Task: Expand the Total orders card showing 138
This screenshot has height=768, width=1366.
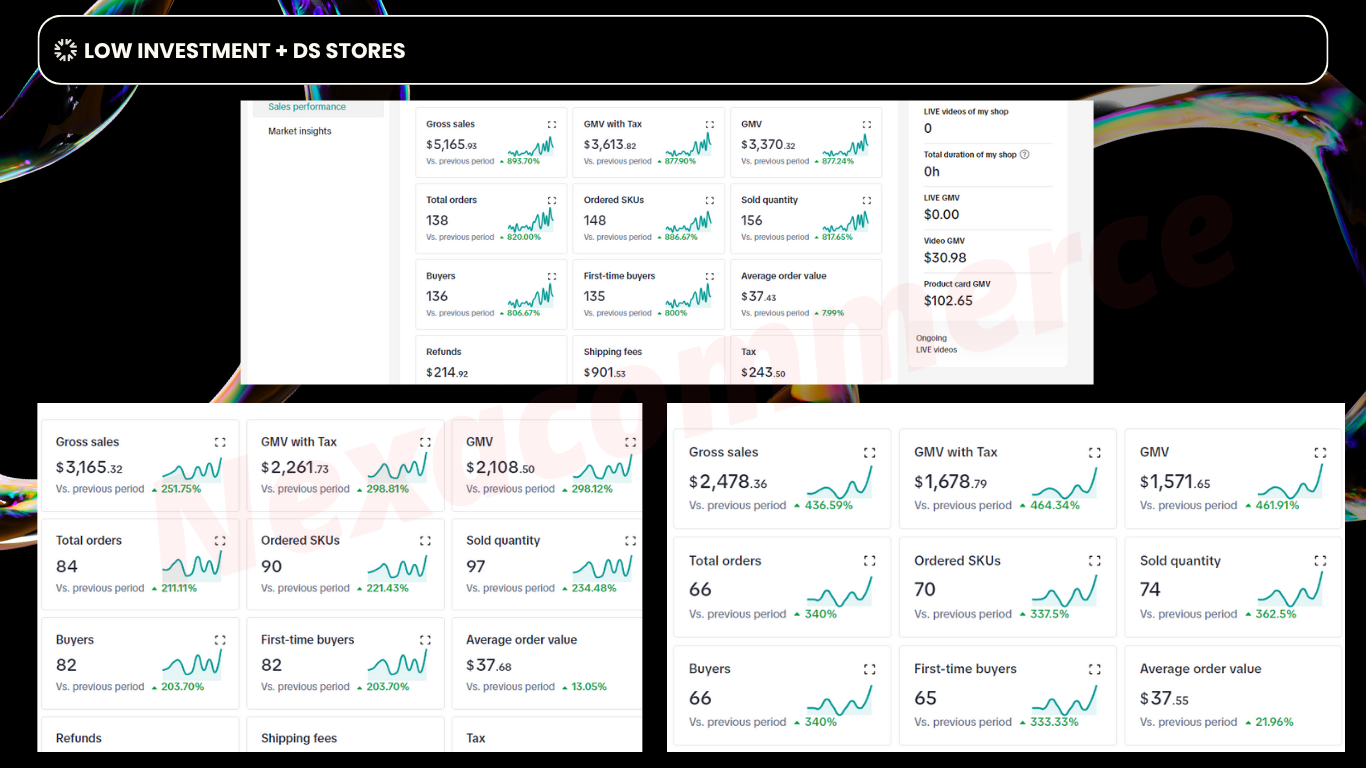Action: pos(552,201)
